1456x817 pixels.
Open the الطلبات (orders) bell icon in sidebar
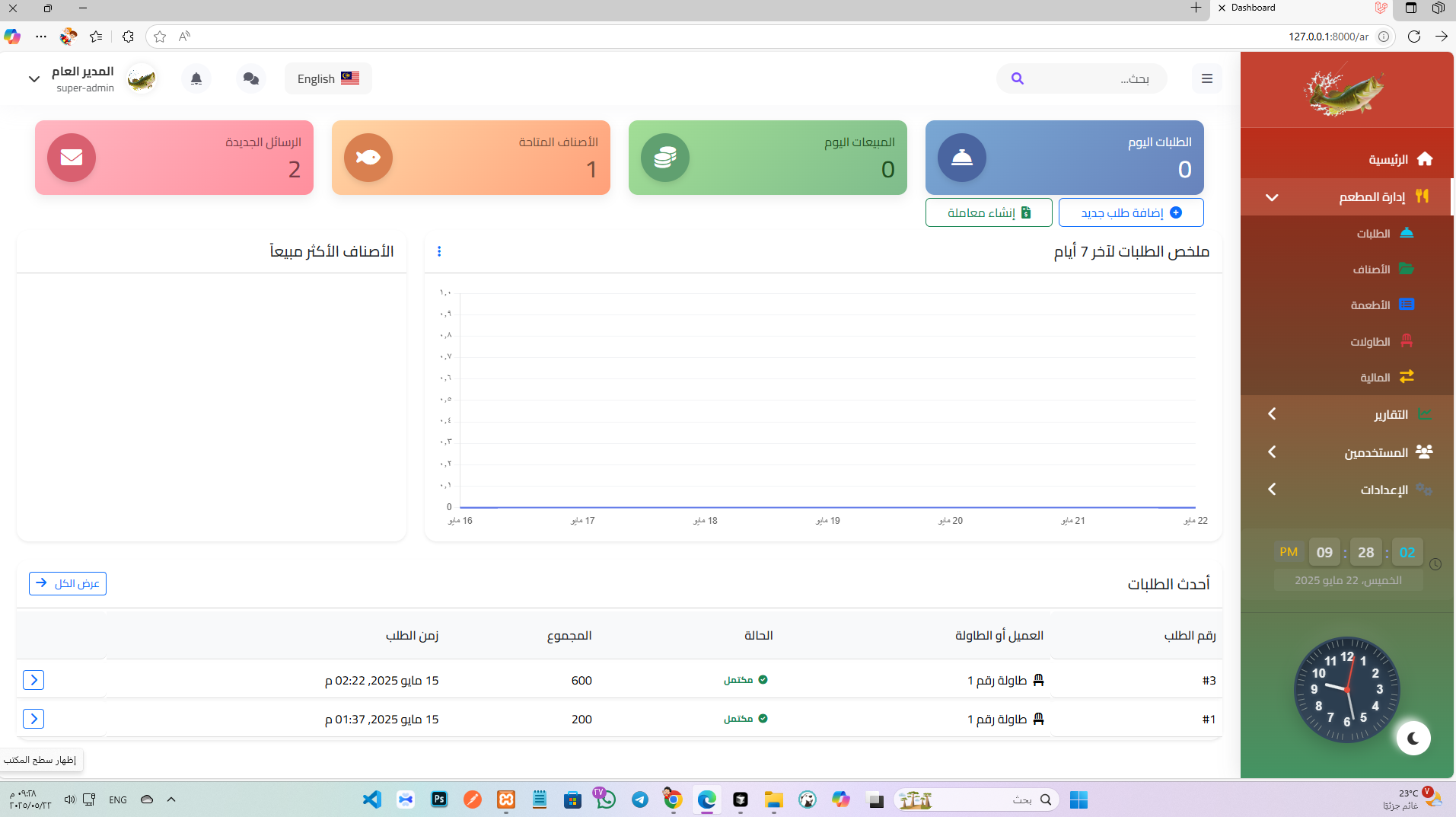click(1406, 233)
